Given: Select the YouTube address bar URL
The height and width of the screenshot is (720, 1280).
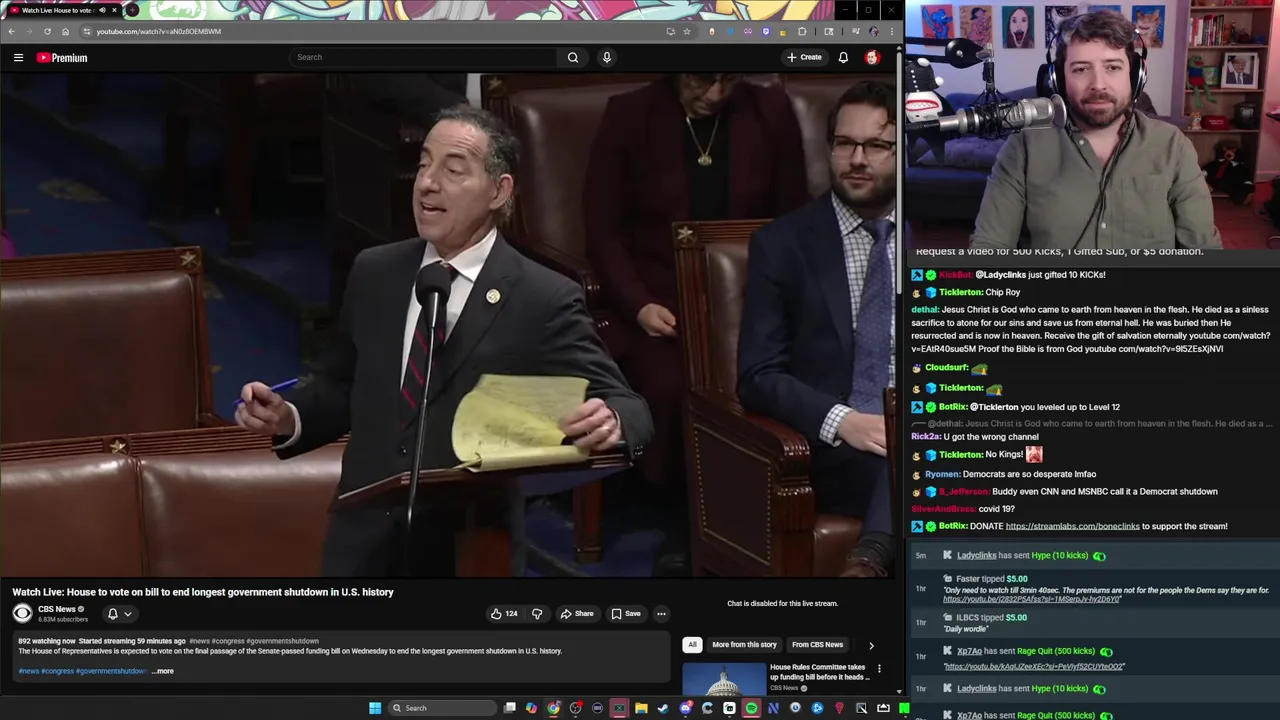Looking at the screenshot, I should [x=159, y=31].
